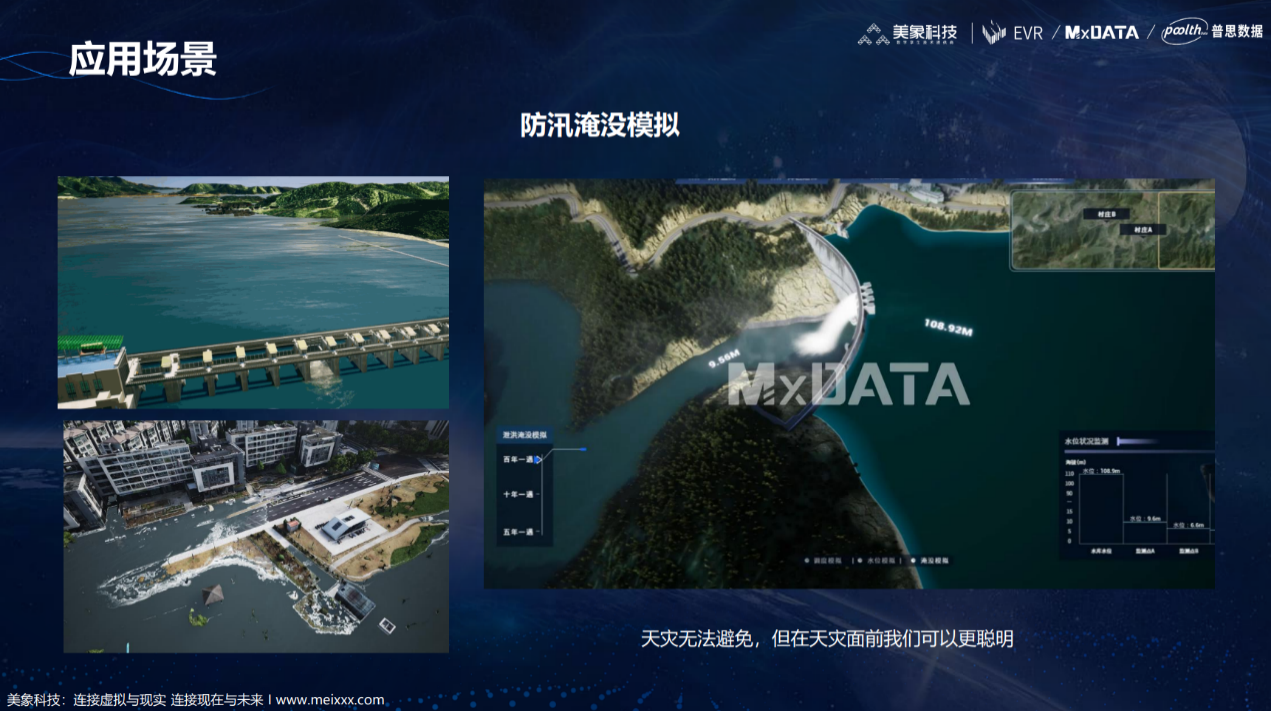Open the dam reservoir rendering image

(253, 293)
